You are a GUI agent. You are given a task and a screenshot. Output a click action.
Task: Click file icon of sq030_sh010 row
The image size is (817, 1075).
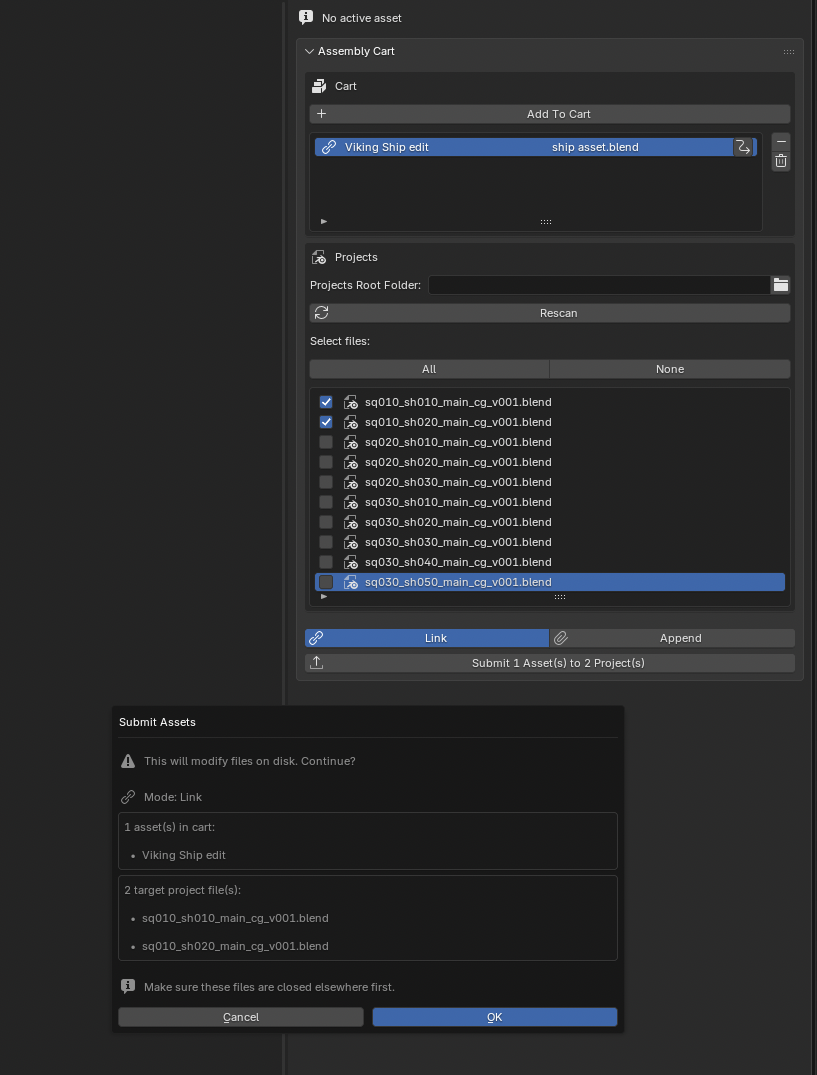pyautogui.click(x=351, y=502)
